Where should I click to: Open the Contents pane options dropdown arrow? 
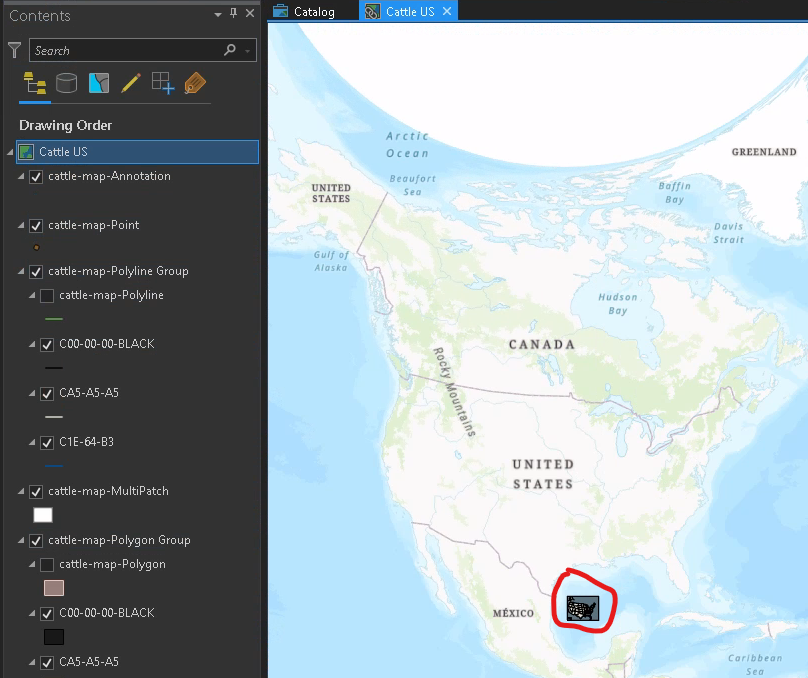pyautogui.click(x=218, y=14)
